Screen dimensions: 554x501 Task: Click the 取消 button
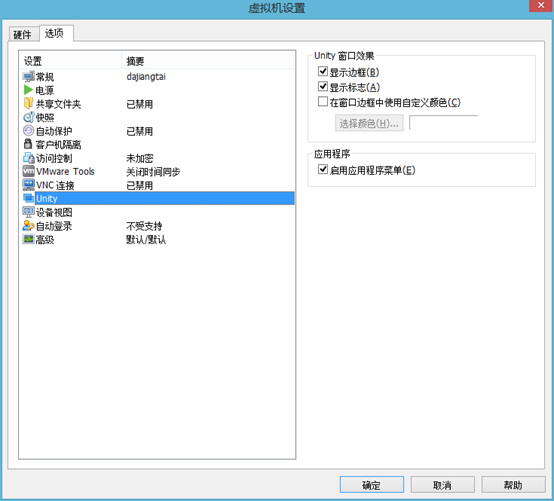point(442,485)
